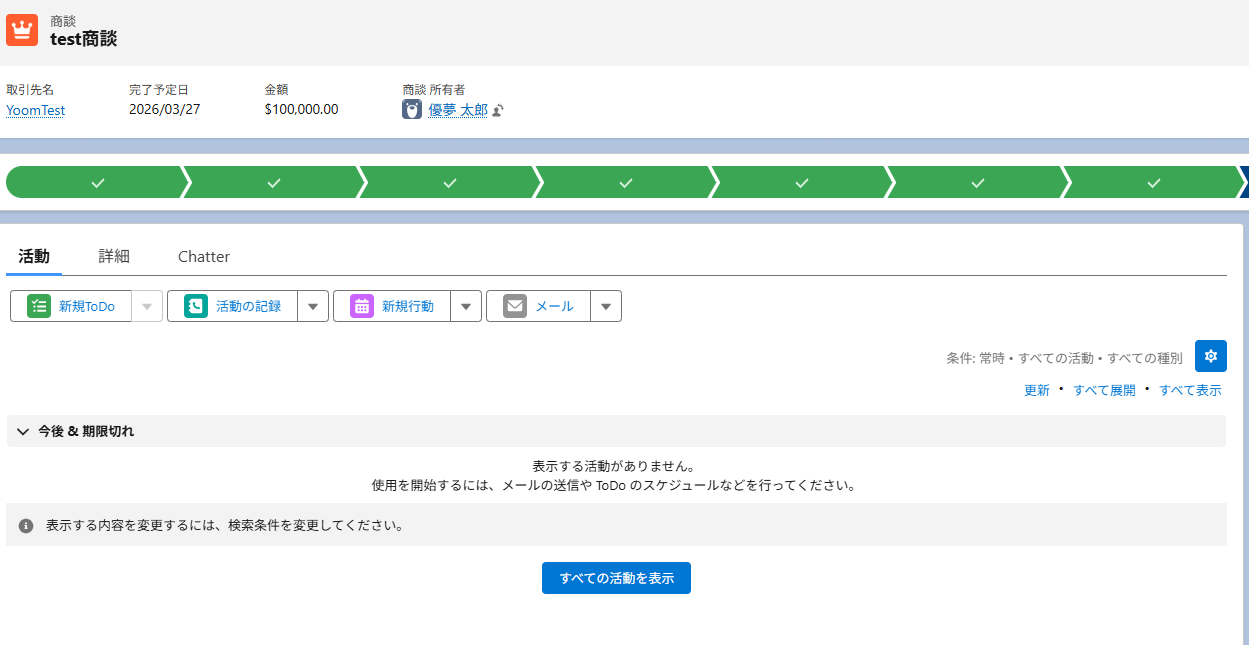Click the change owner icon
This screenshot has width=1249, height=645.
pos(498,111)
